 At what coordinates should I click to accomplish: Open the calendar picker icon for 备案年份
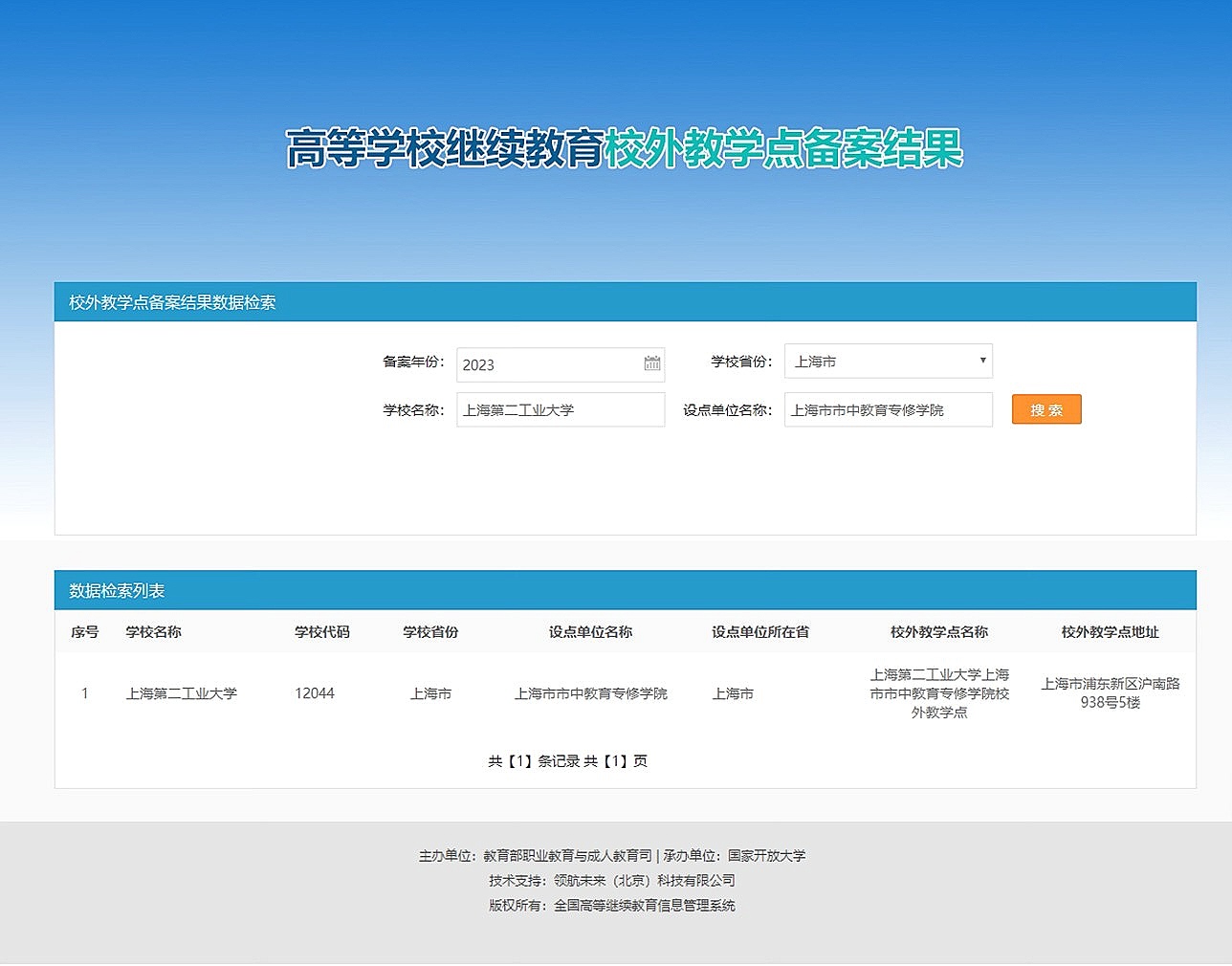(652, 363)
